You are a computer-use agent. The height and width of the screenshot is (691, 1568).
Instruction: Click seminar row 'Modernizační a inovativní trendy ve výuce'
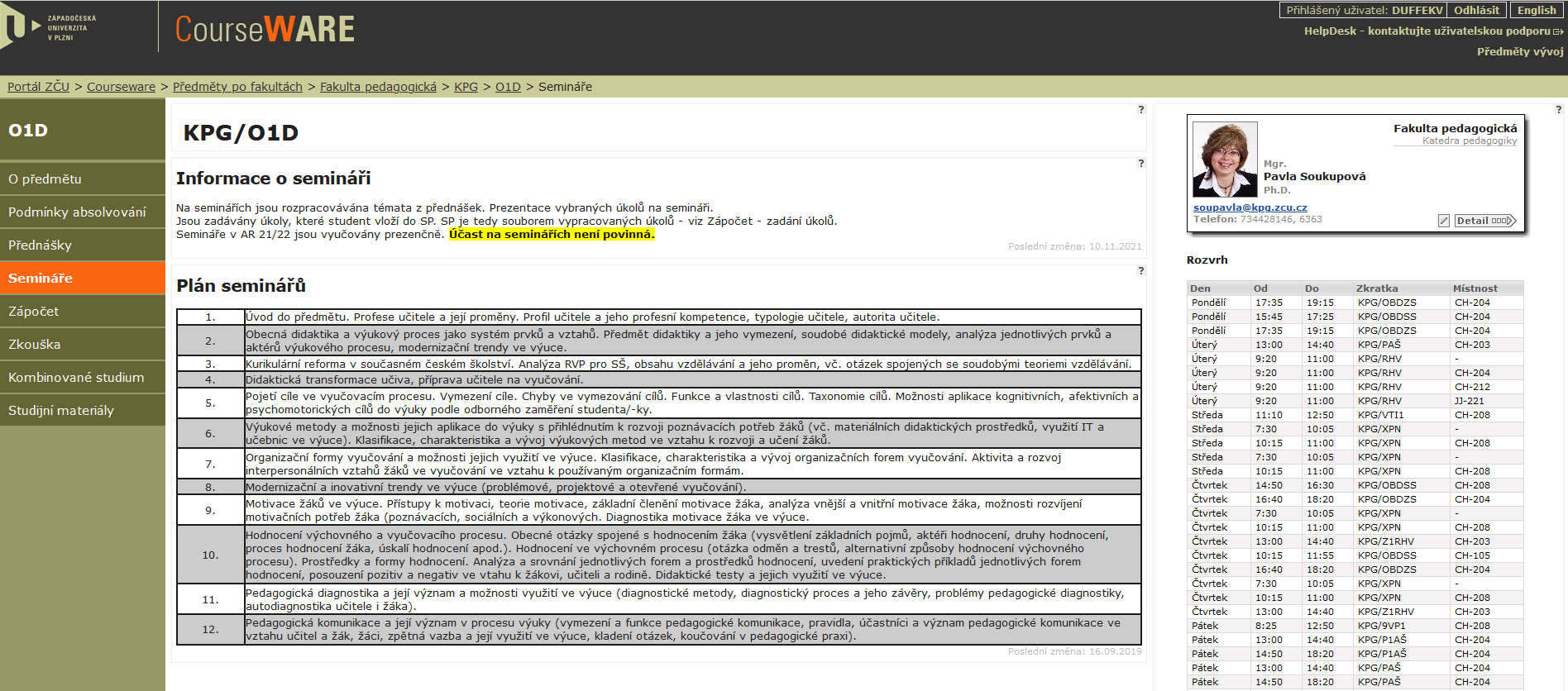pos(658,488)
